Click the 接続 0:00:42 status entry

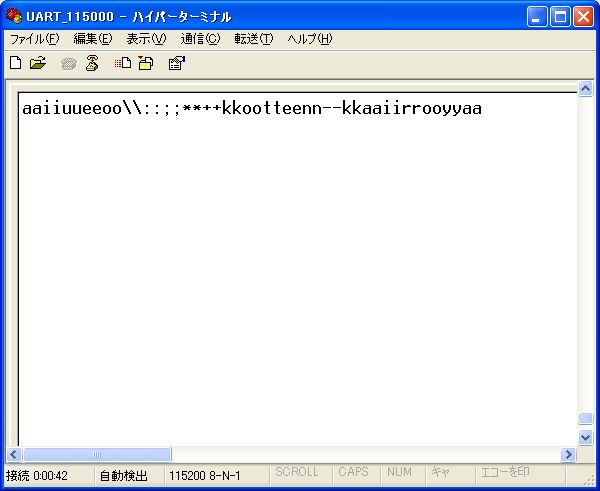[37, 476]
